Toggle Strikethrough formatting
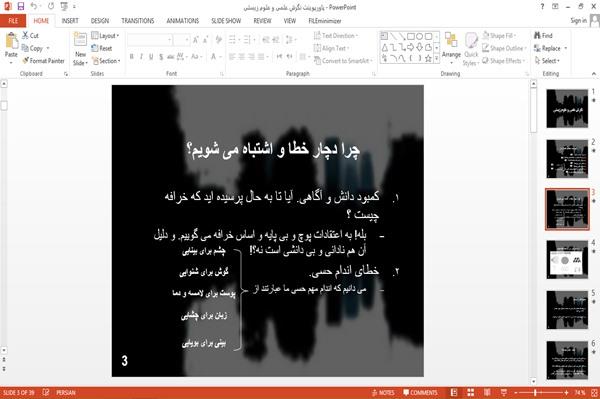Screen dimensions: 600x399 coord(171,57)
